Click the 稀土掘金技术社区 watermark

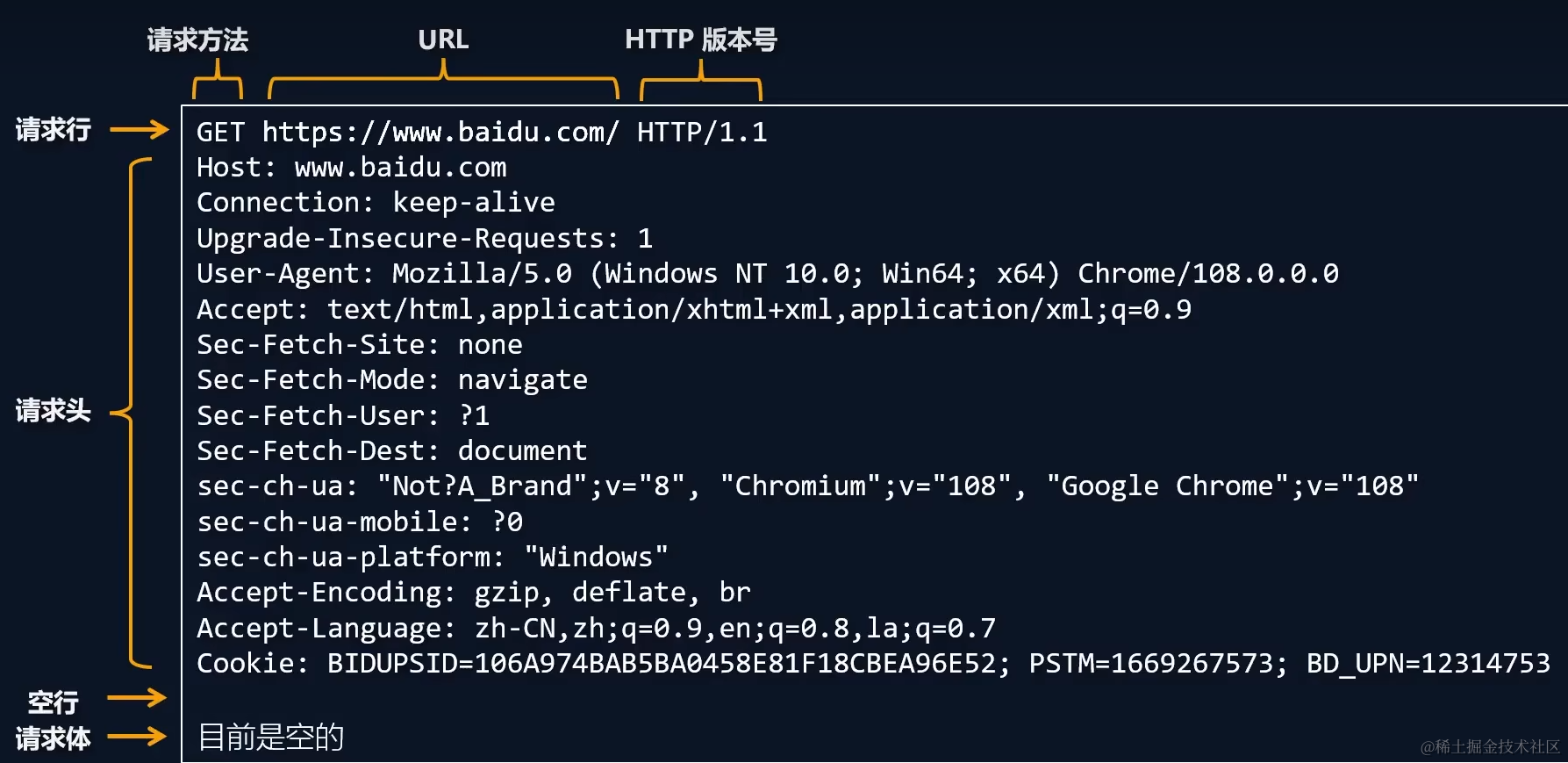coord(1491,746)
